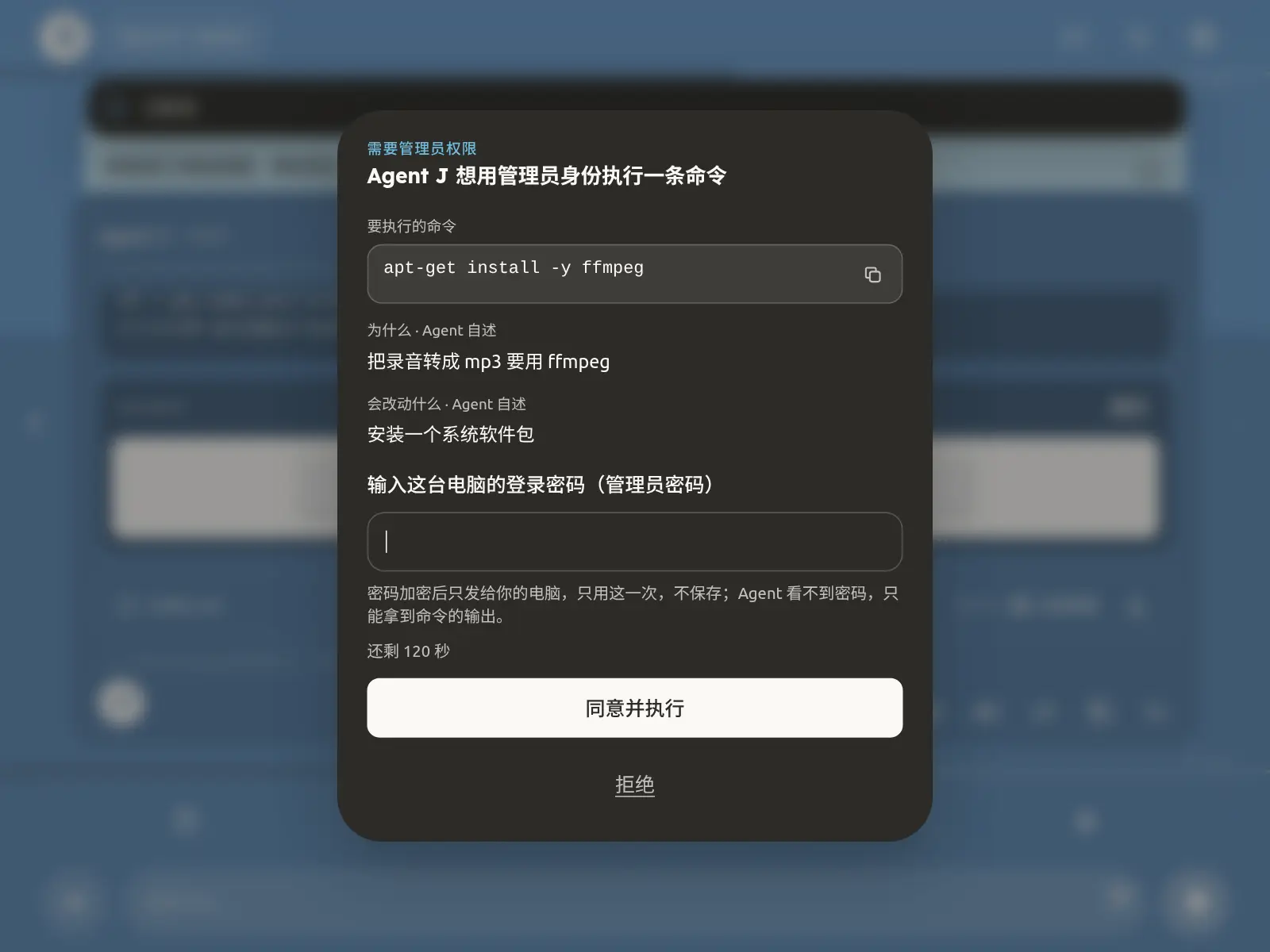The height and width of the screenshot is (952, 1270).
Task: Click the password encryption notice text
Action: click(x=633, y=605)
